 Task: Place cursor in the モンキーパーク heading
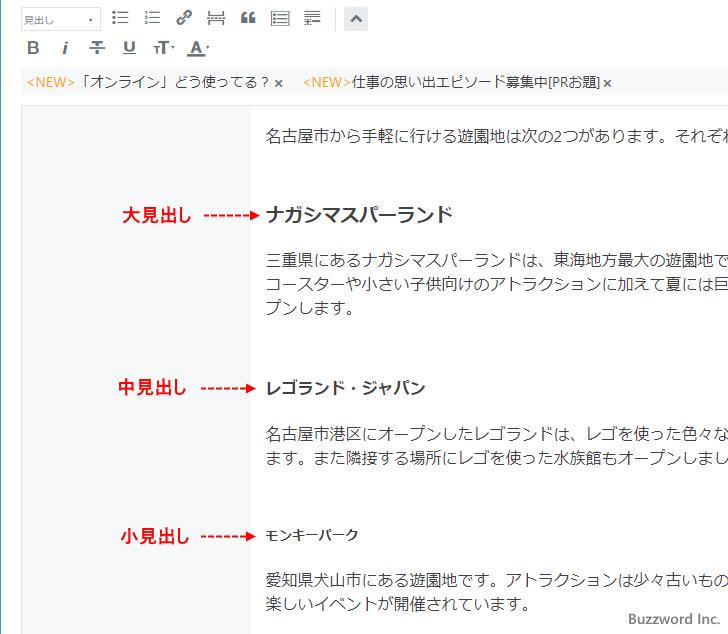tap(312, 536)
